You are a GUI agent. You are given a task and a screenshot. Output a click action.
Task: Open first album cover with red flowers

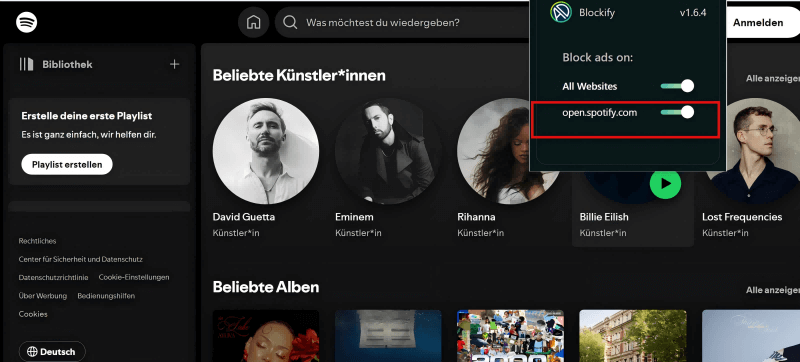point(266,336)
